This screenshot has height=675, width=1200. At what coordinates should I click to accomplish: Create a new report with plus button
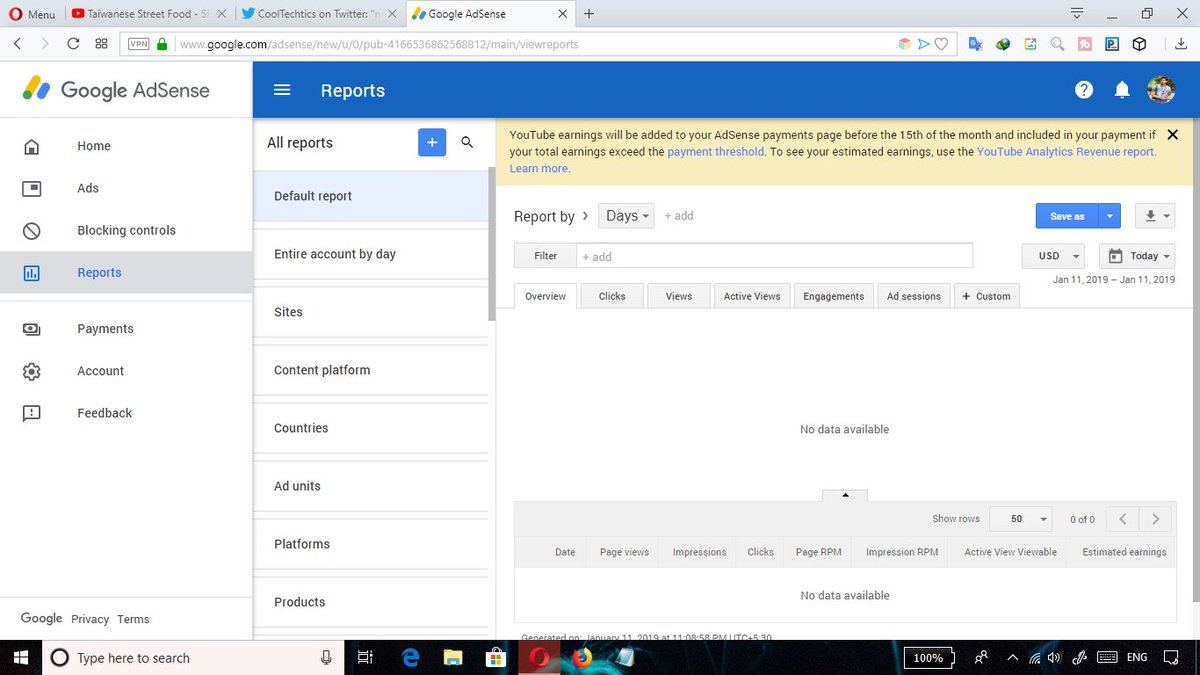pos(432,143)
